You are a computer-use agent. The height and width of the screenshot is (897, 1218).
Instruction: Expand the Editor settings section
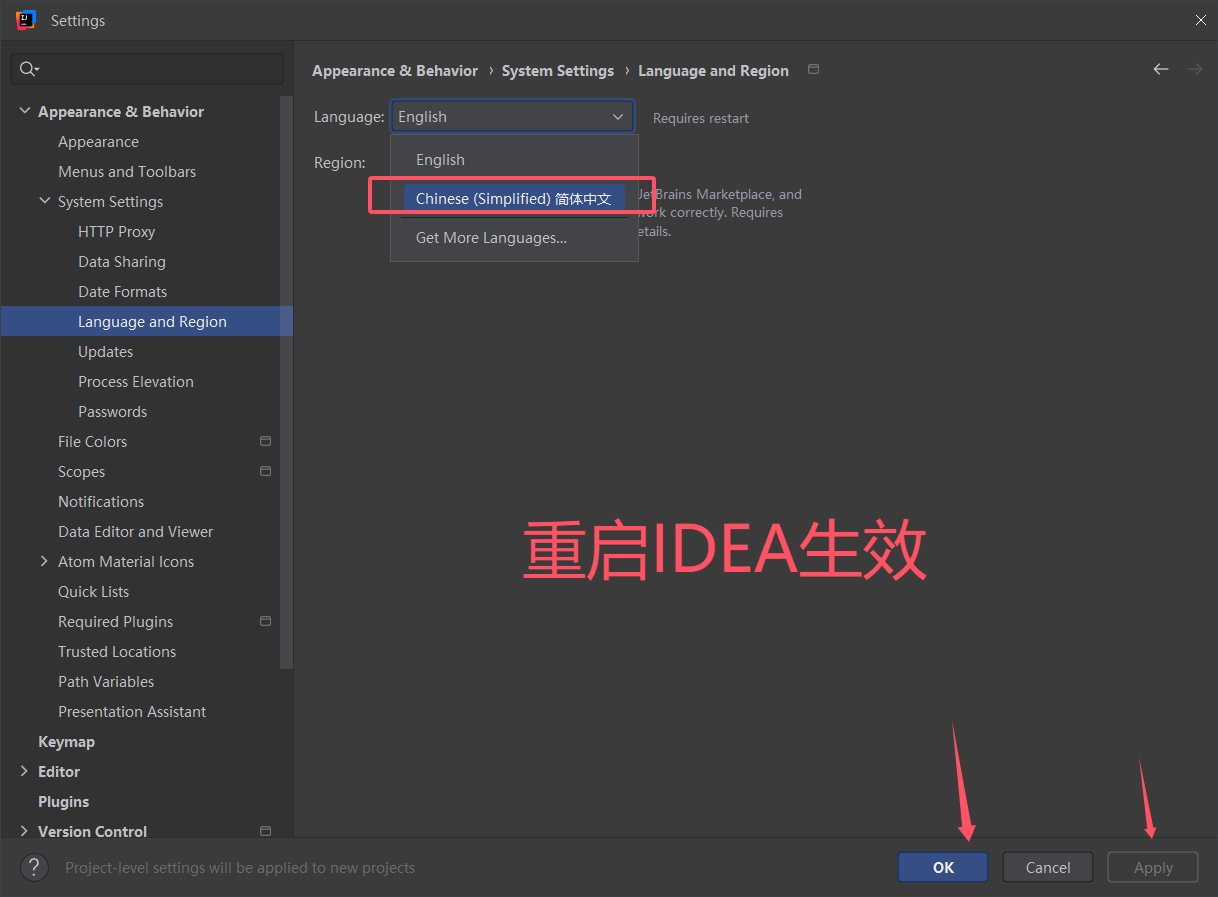(24, 771)
